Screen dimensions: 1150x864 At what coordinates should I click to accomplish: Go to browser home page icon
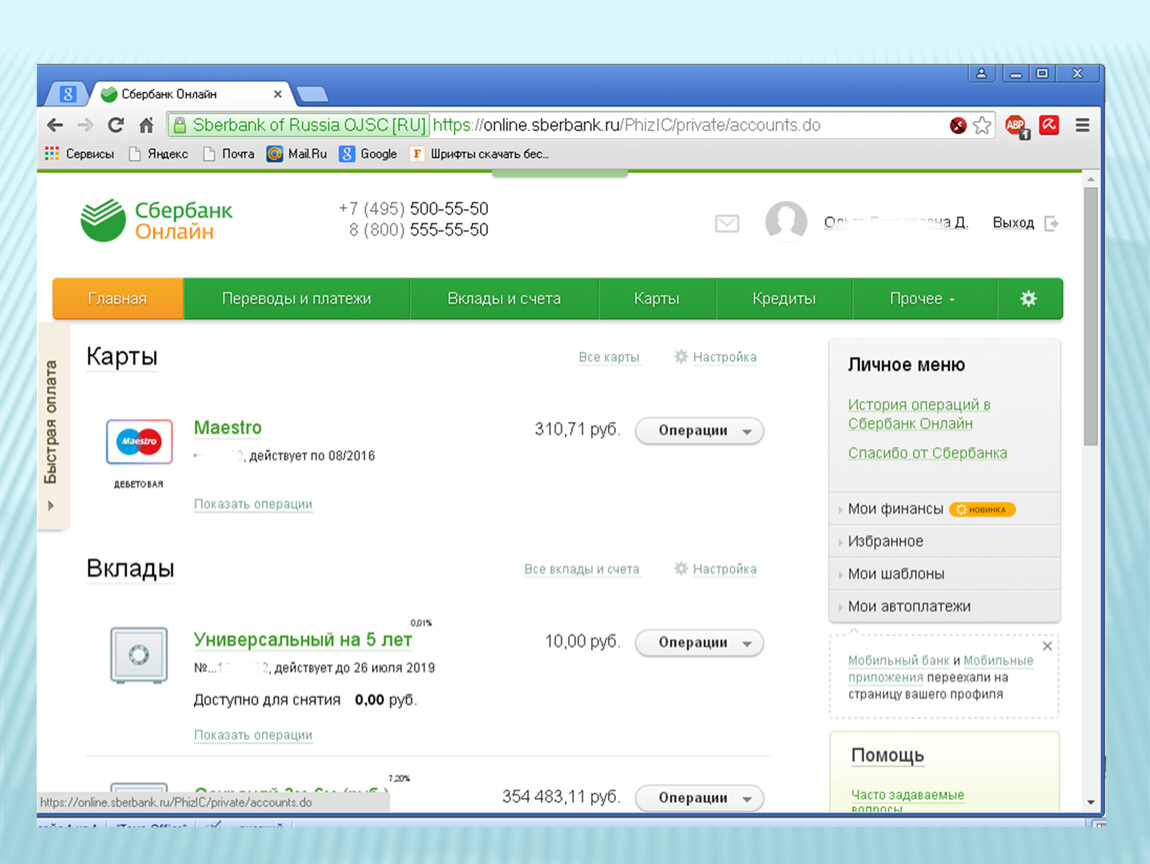pyautogui.click(x=147, y=125)
